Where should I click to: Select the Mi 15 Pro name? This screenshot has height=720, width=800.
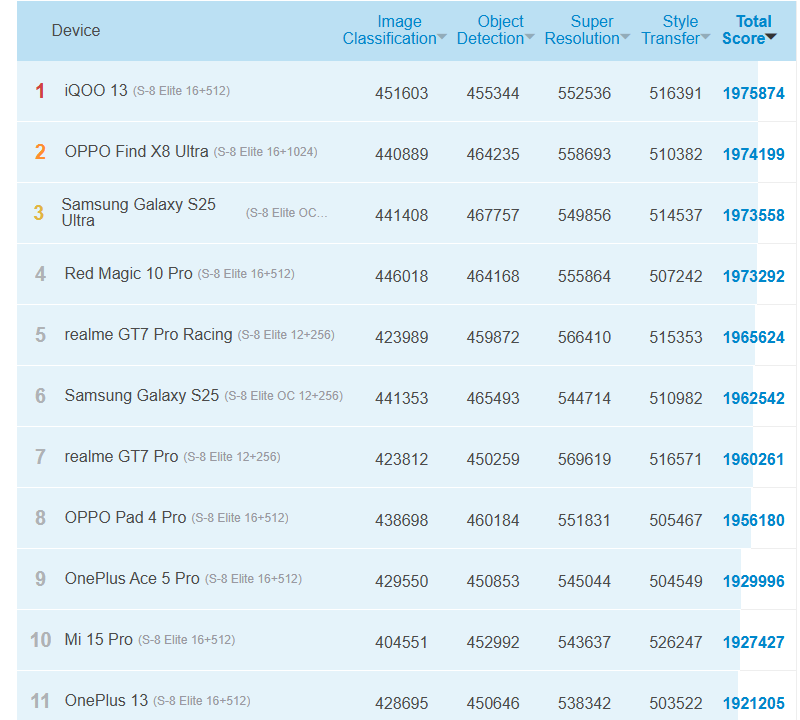98,639
